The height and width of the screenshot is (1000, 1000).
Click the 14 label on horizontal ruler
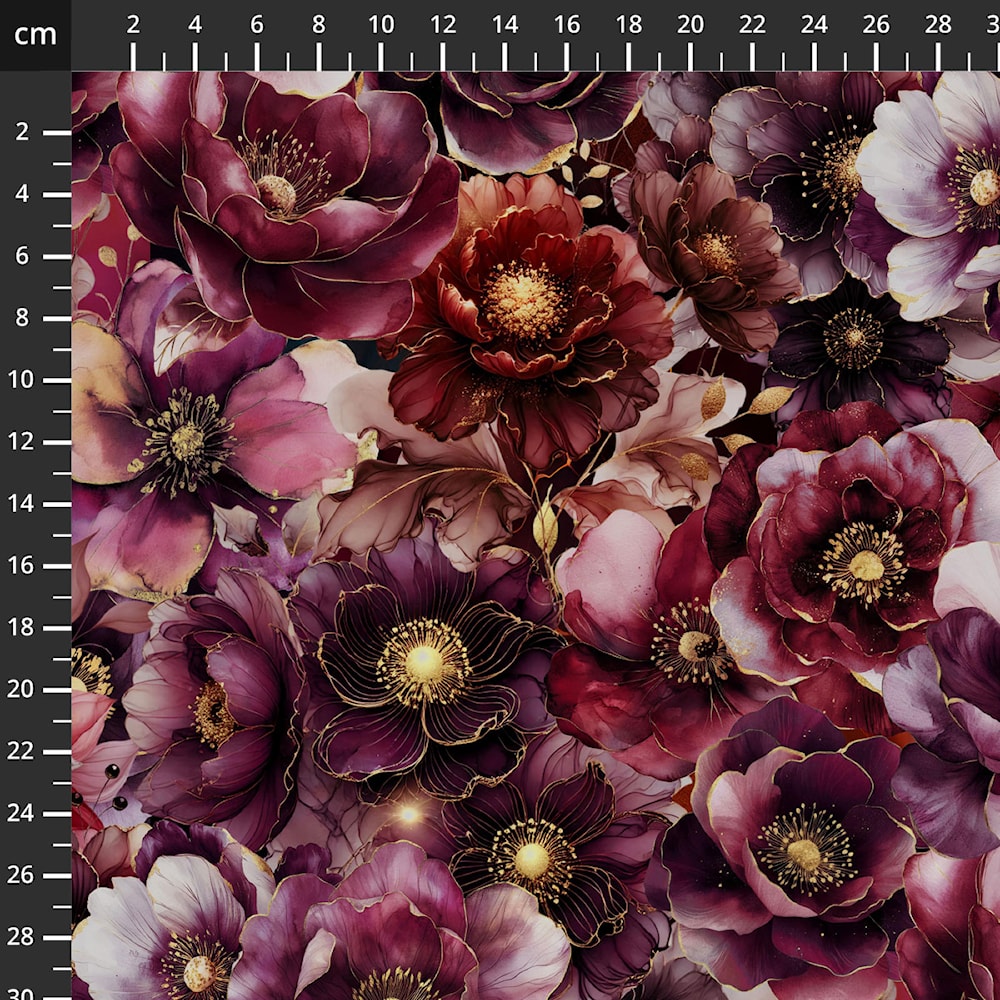pos(504,25)
